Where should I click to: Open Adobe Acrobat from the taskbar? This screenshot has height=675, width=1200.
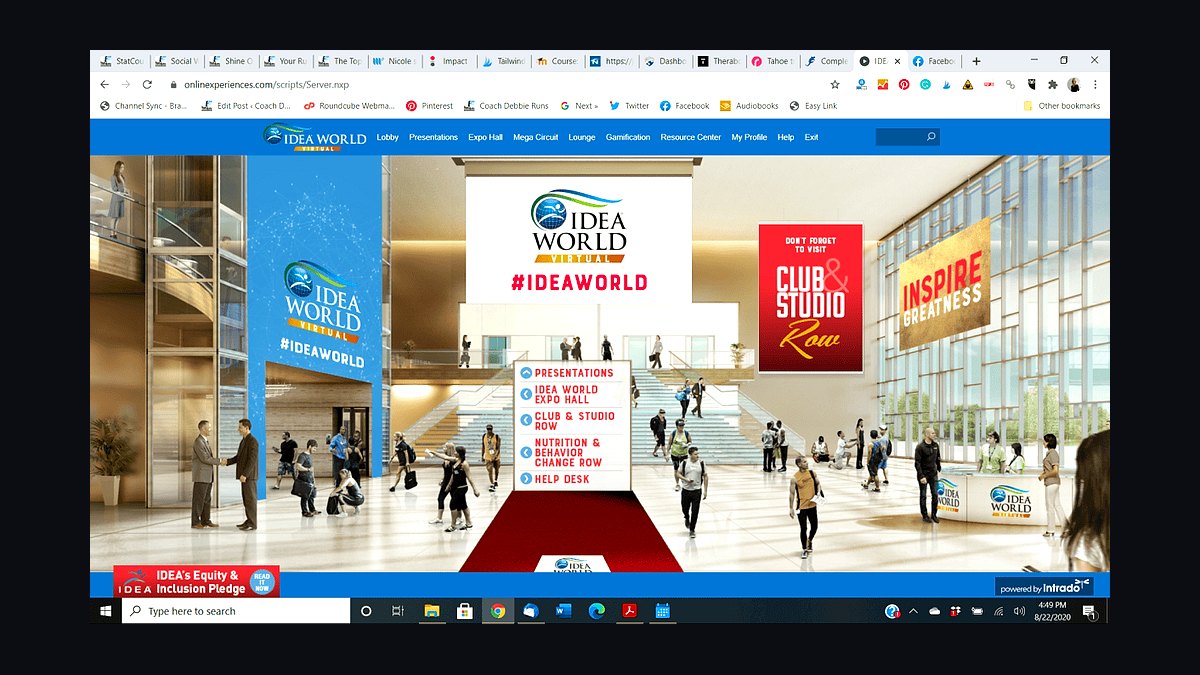pyautogui.click(x=629, y=611)
